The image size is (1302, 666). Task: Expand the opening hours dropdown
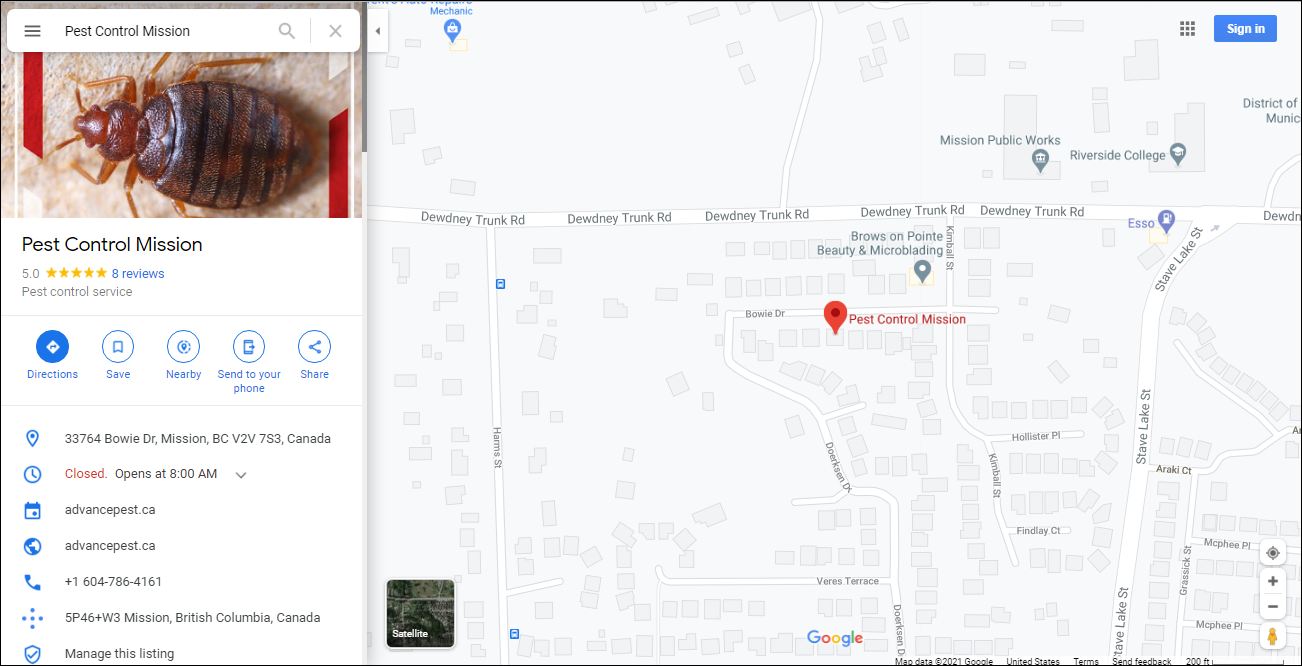pos(241,475)
